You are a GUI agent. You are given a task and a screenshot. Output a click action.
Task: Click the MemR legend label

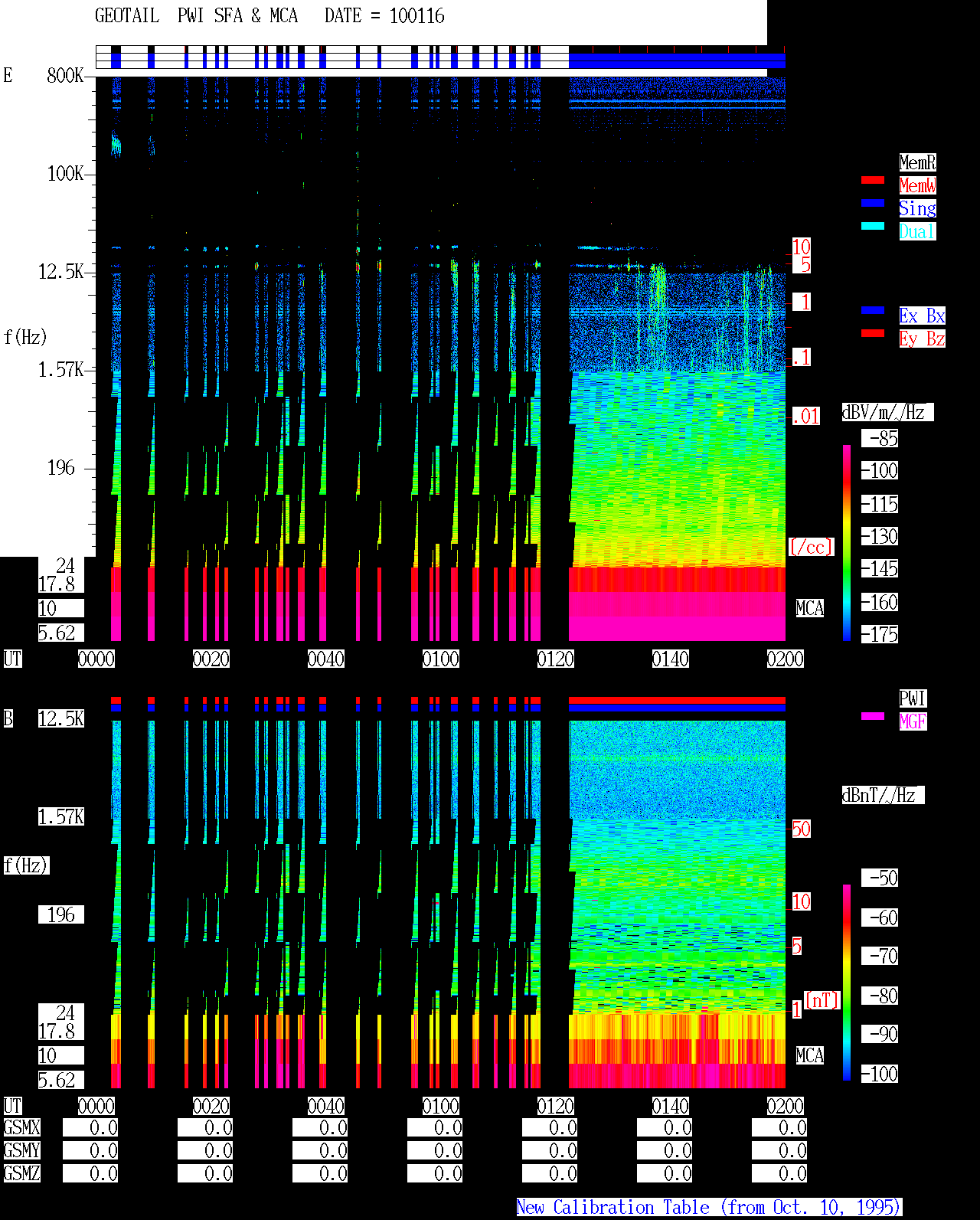917,162
